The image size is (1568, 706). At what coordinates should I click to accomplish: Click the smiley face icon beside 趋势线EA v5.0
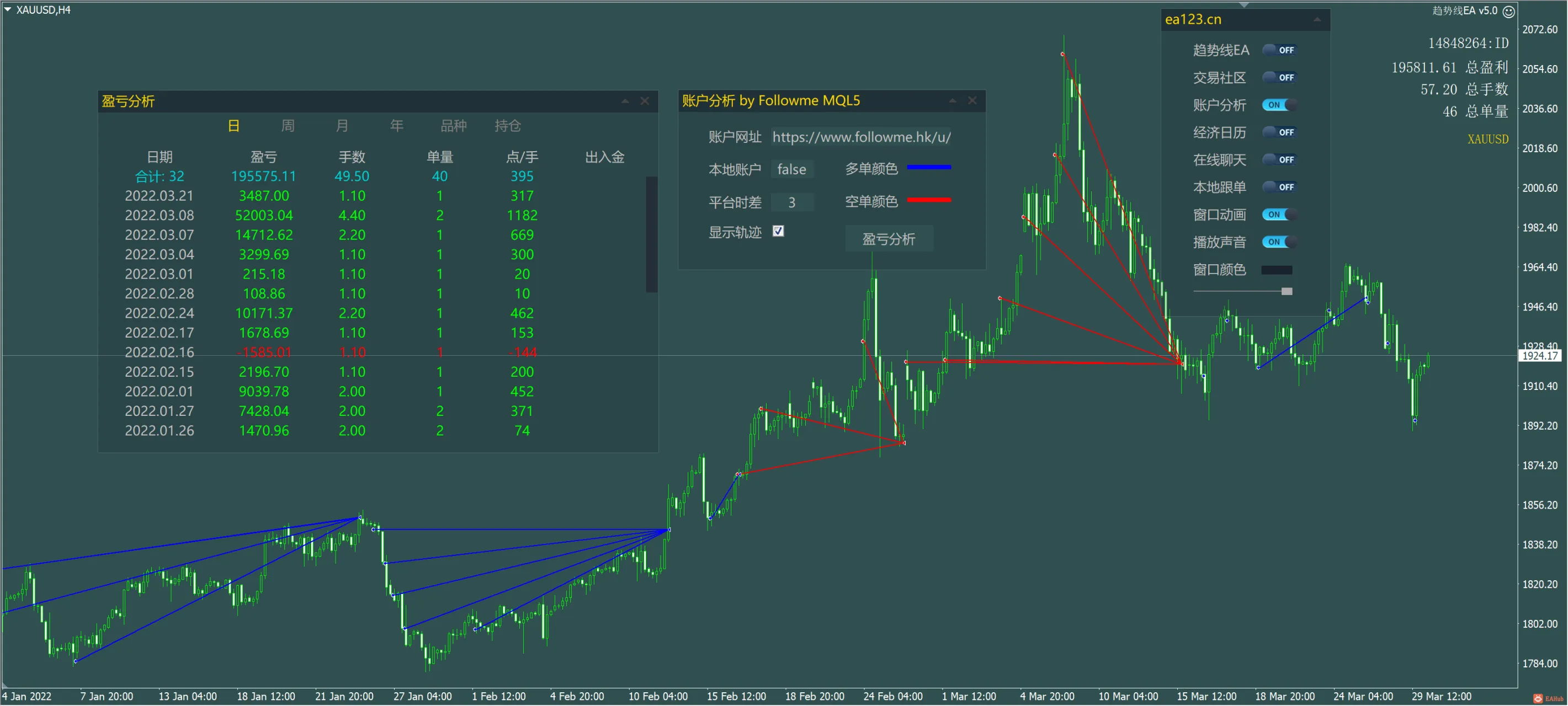[x=1509, y=12]
